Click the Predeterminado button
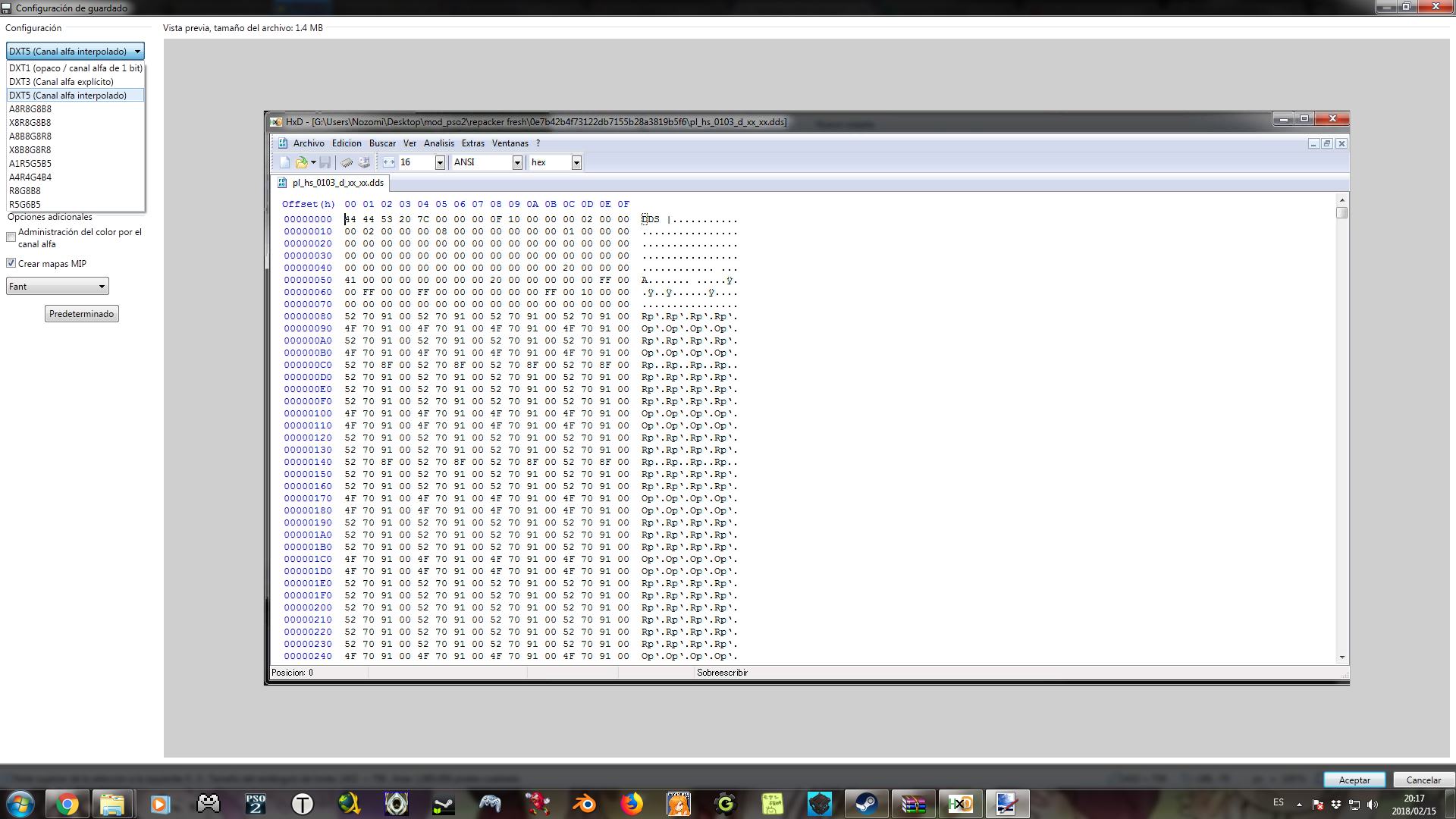Viewport: 1456px width, 819px height. pos(81,314)
